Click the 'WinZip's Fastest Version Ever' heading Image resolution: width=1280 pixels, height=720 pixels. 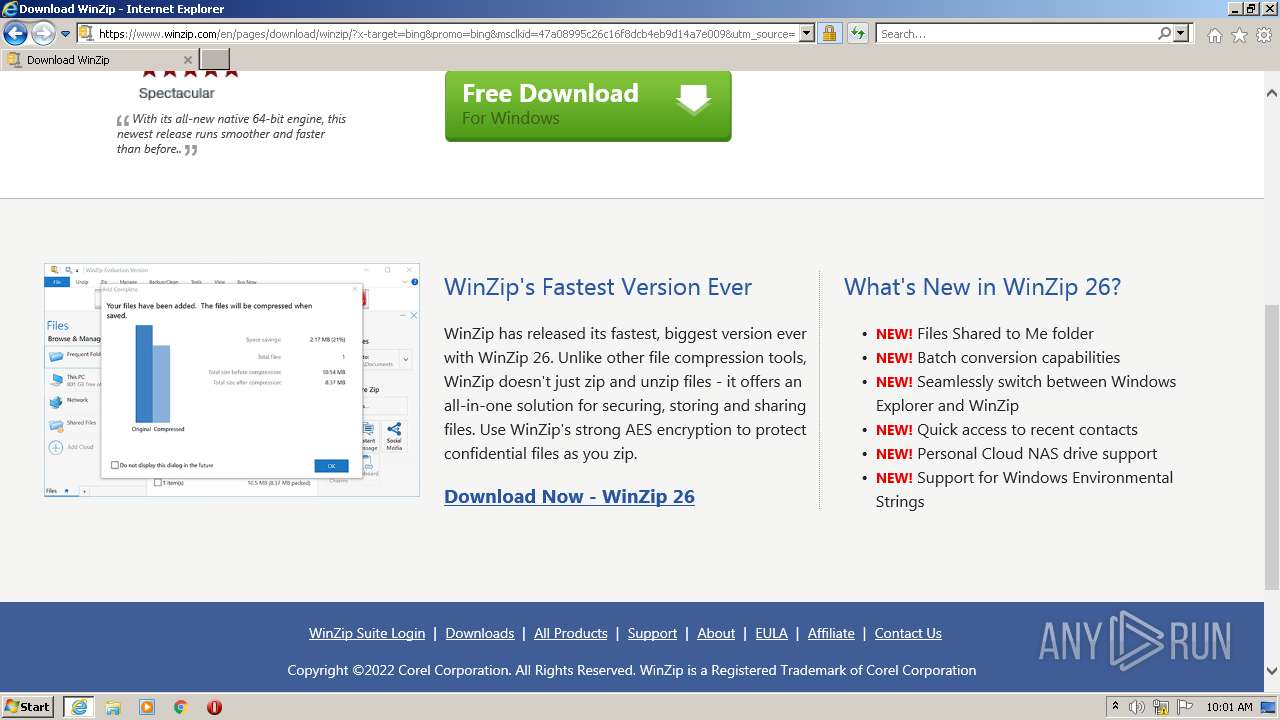point(598,287)
